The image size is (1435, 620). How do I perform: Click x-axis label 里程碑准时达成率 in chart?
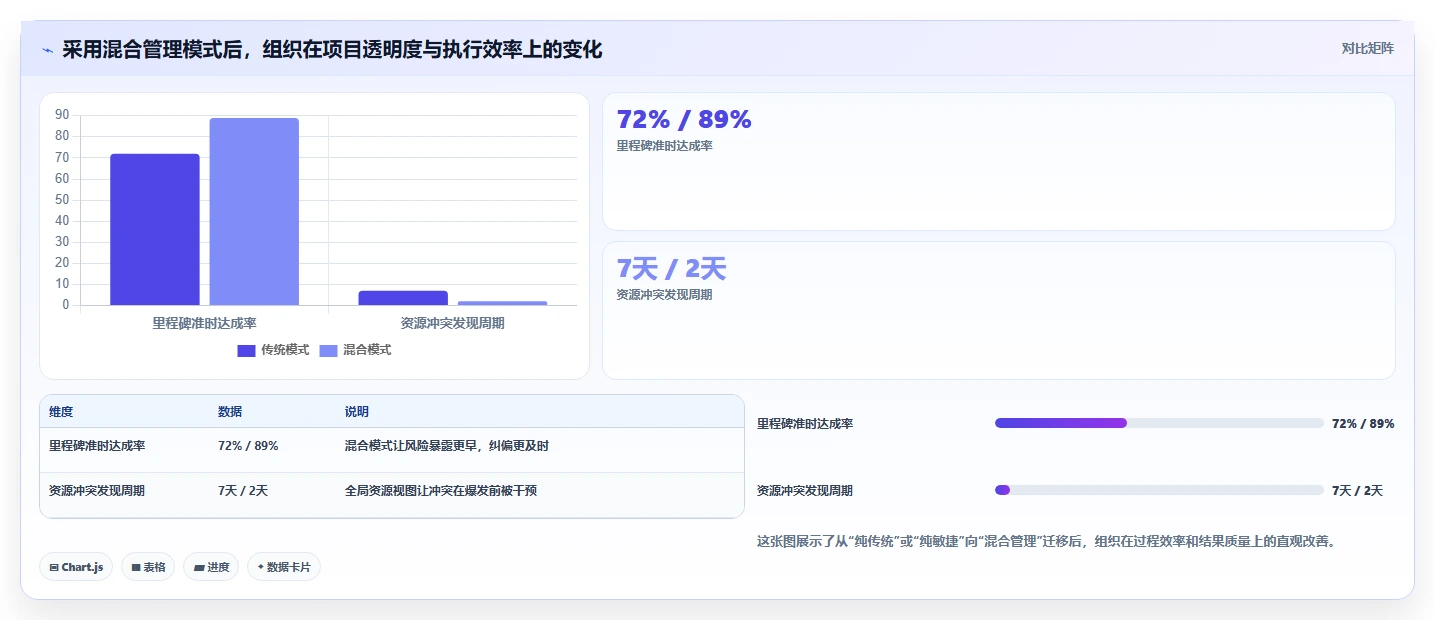point(204,324)
